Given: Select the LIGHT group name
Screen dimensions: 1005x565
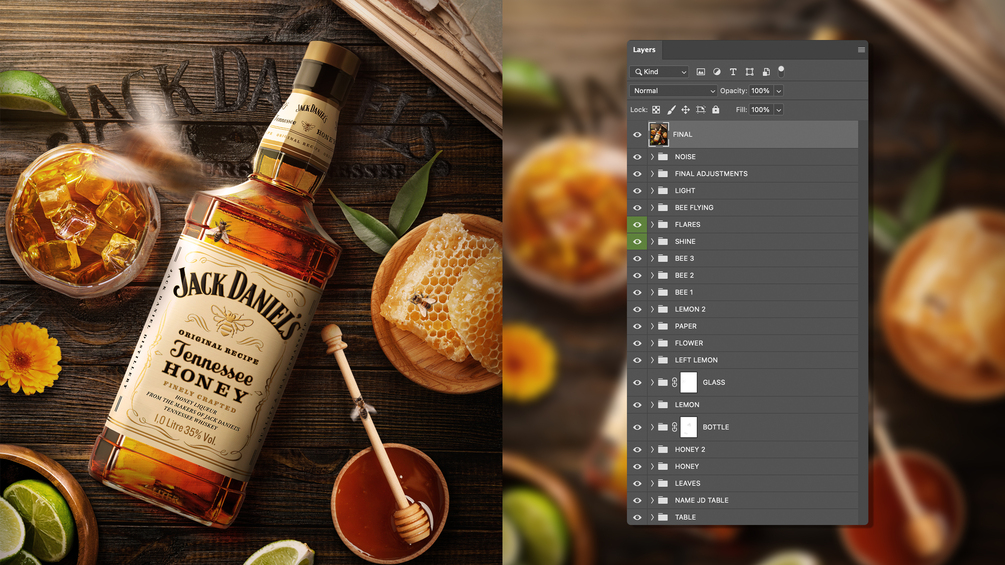Looking at the screenshot, I should point(685,190).
